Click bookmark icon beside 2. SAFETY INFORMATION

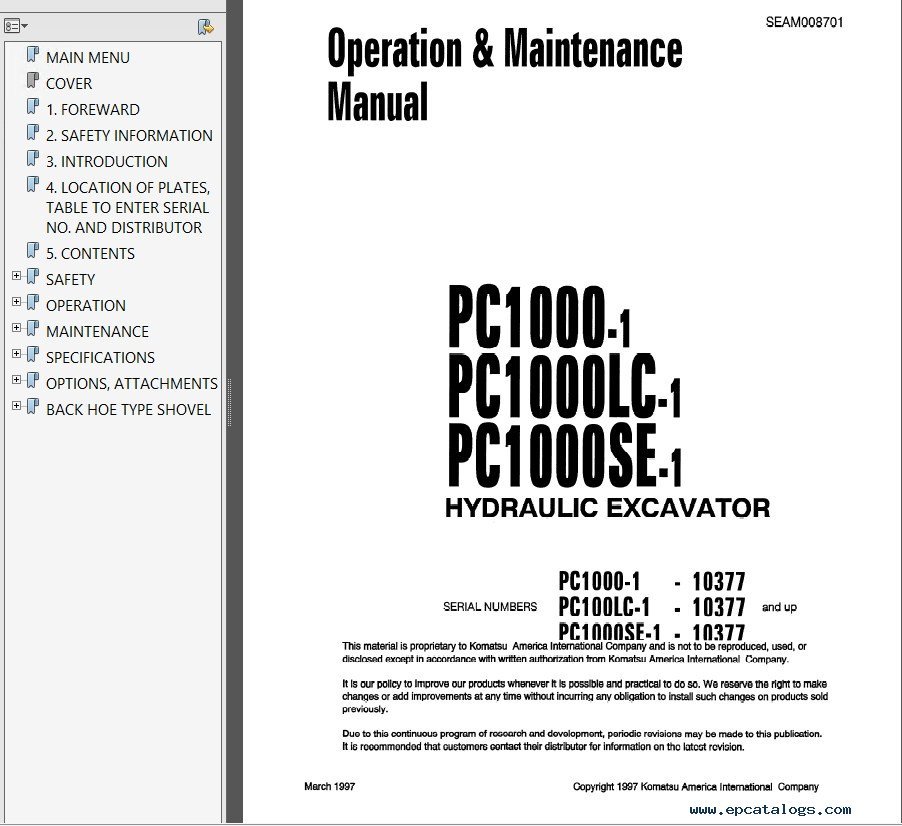tap(33, 132)
